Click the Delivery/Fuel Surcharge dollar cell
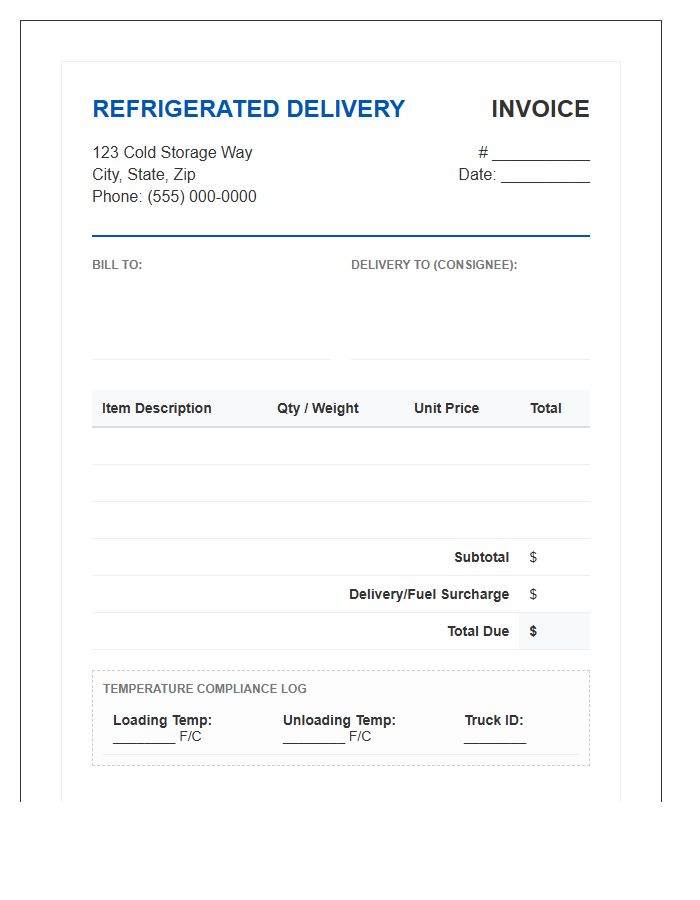700x900 pixels. point(554,594)
